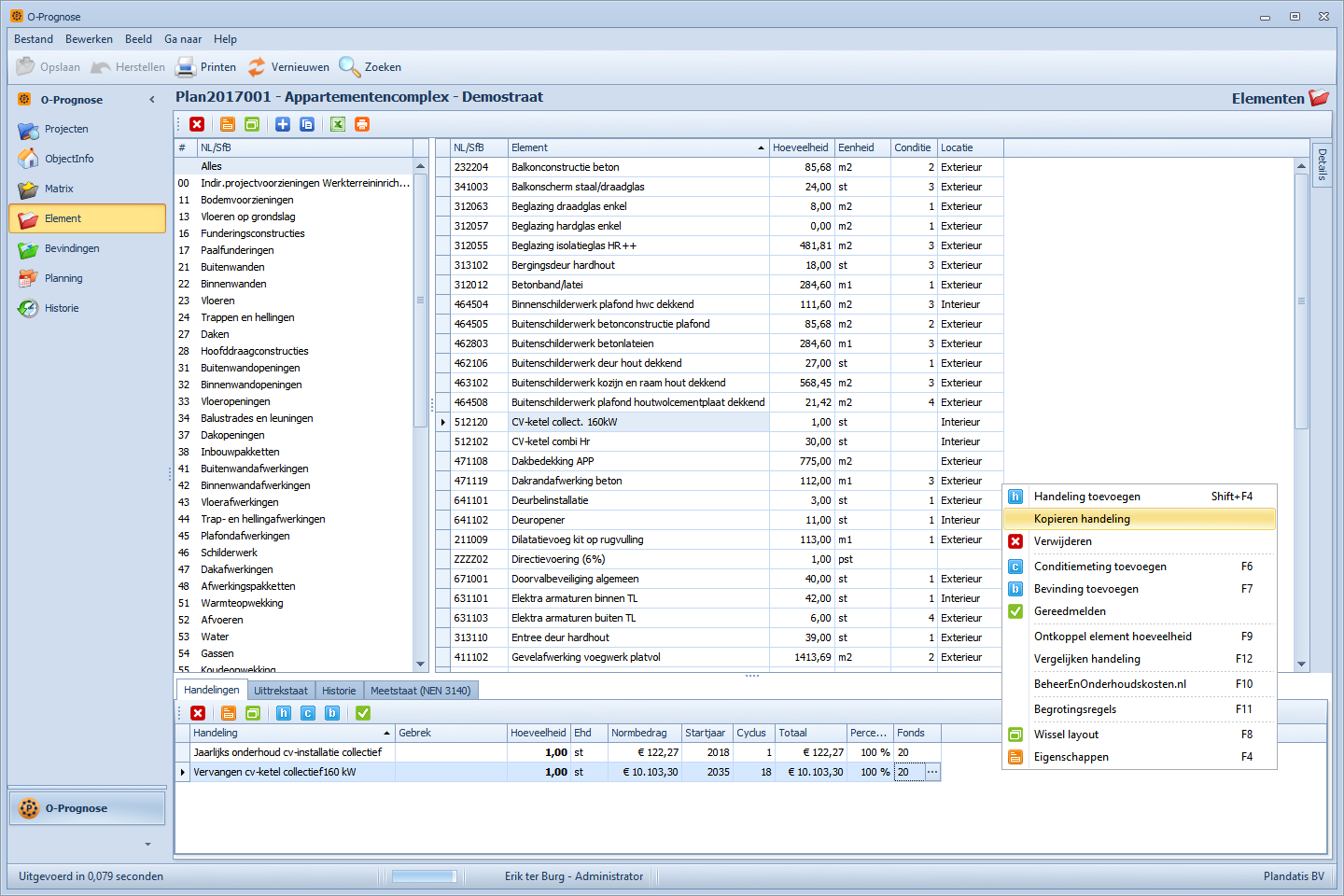Click orange print icon in elements toolbar
Screen dimensions: 1344x896
click(362, 124)
